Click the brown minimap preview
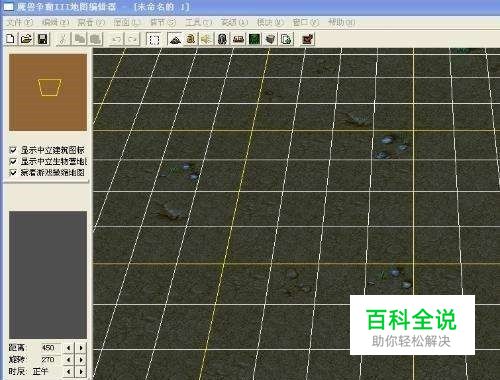The image size is (500, 380). coord(48,92)
